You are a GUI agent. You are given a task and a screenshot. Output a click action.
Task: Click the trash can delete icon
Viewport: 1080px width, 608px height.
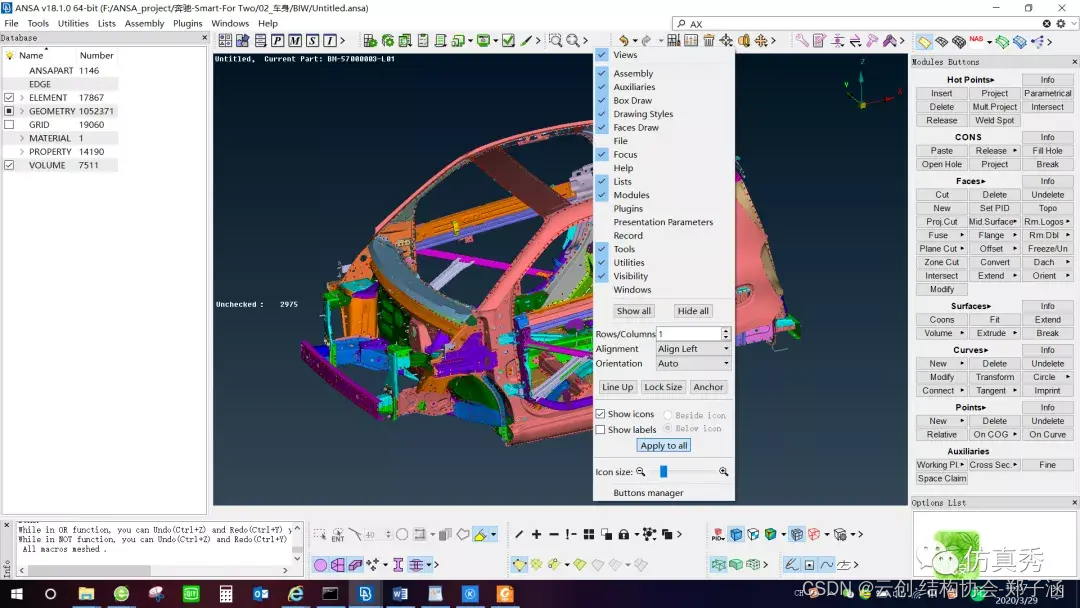click(709, 41)
